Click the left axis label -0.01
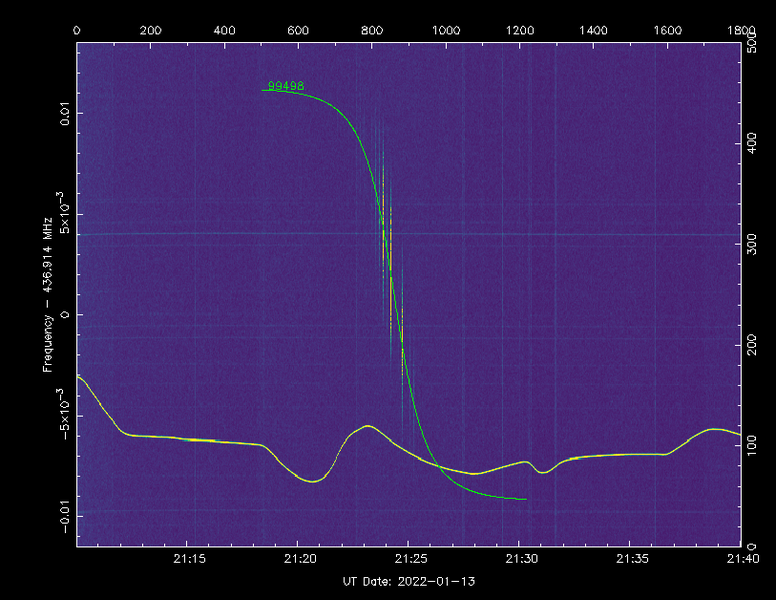This screenshot has height=600, width=776. click(x=64, y=517)
